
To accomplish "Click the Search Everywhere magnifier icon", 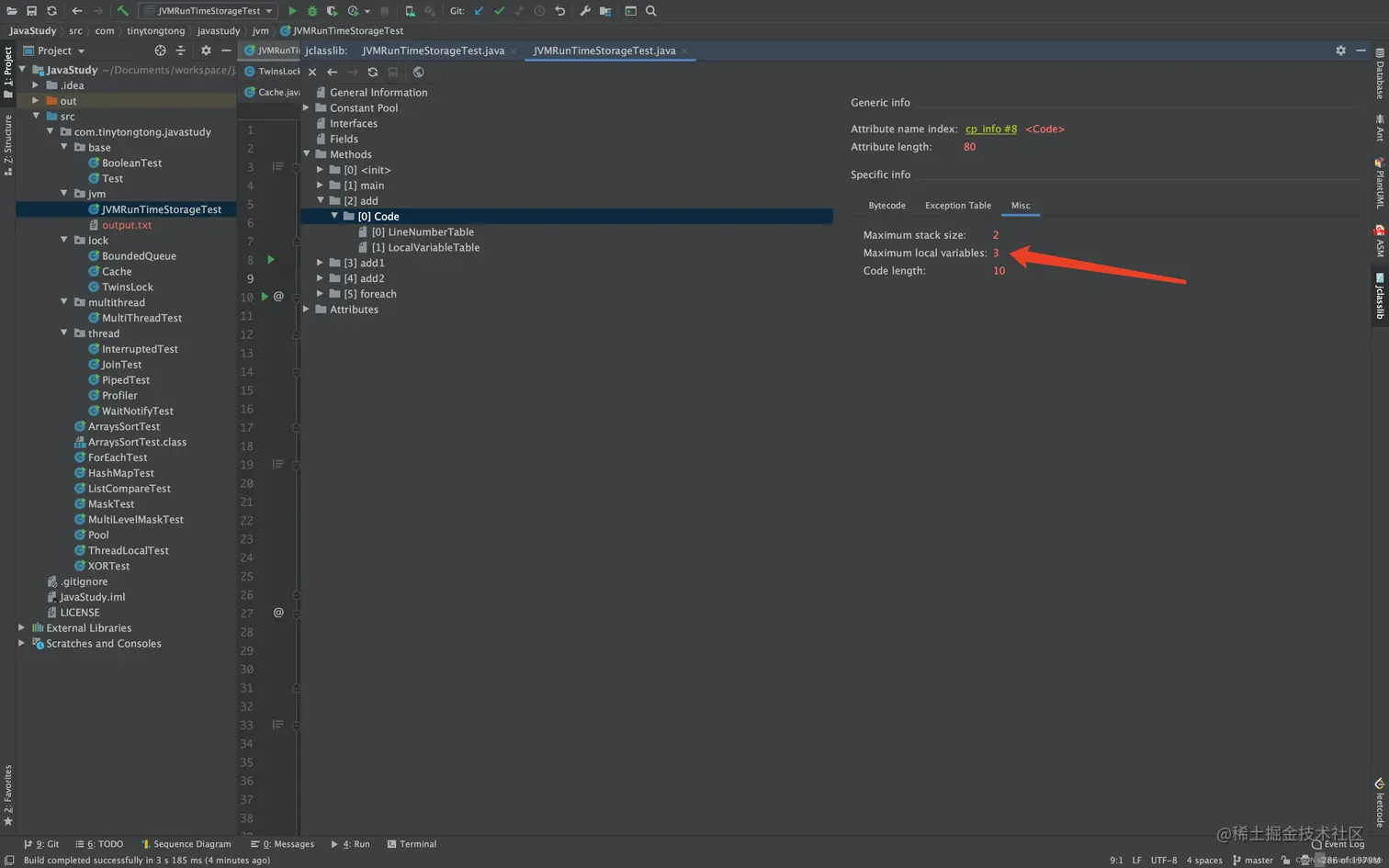I will click(651, 11).
